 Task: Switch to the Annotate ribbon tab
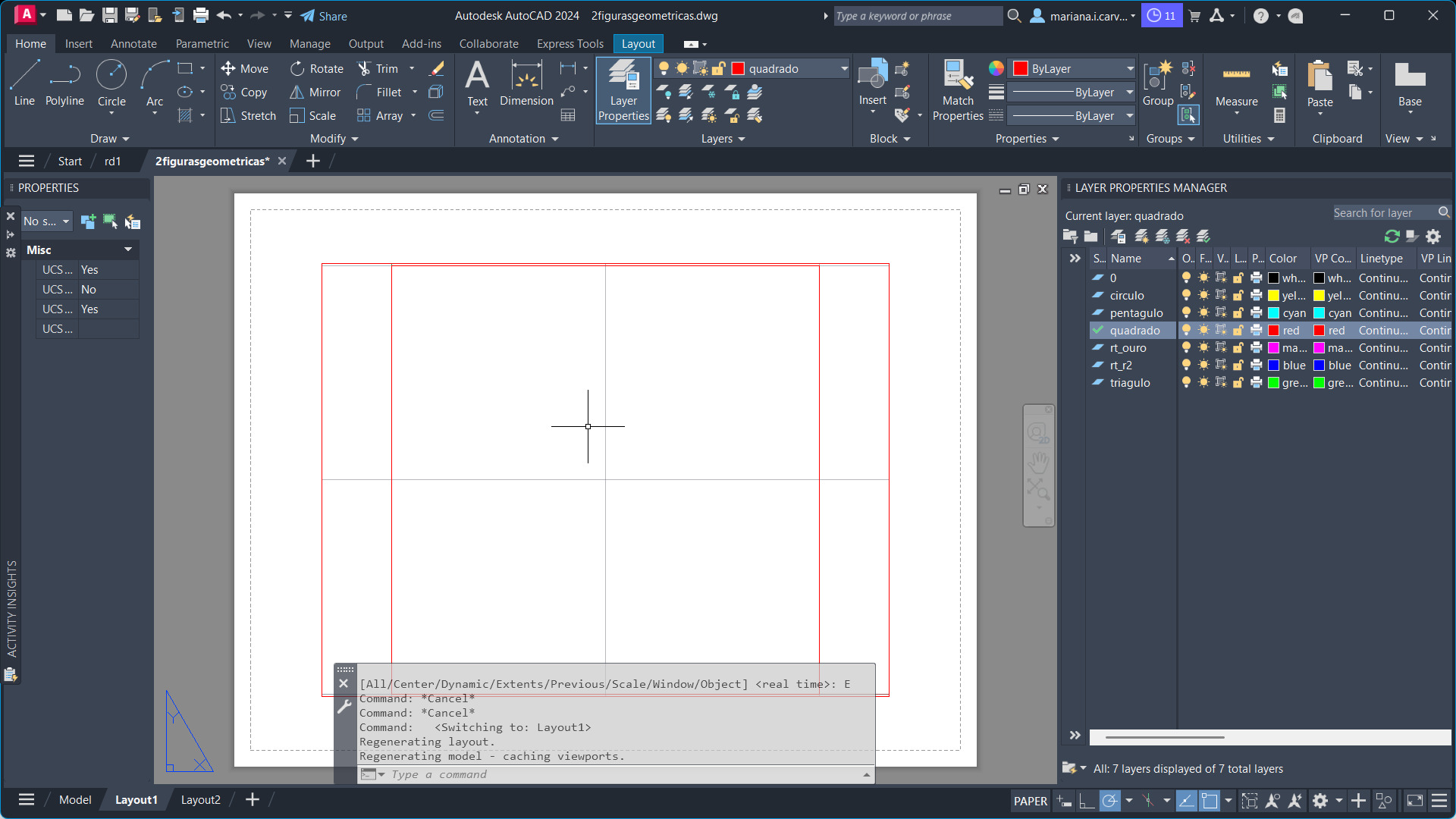133,43
